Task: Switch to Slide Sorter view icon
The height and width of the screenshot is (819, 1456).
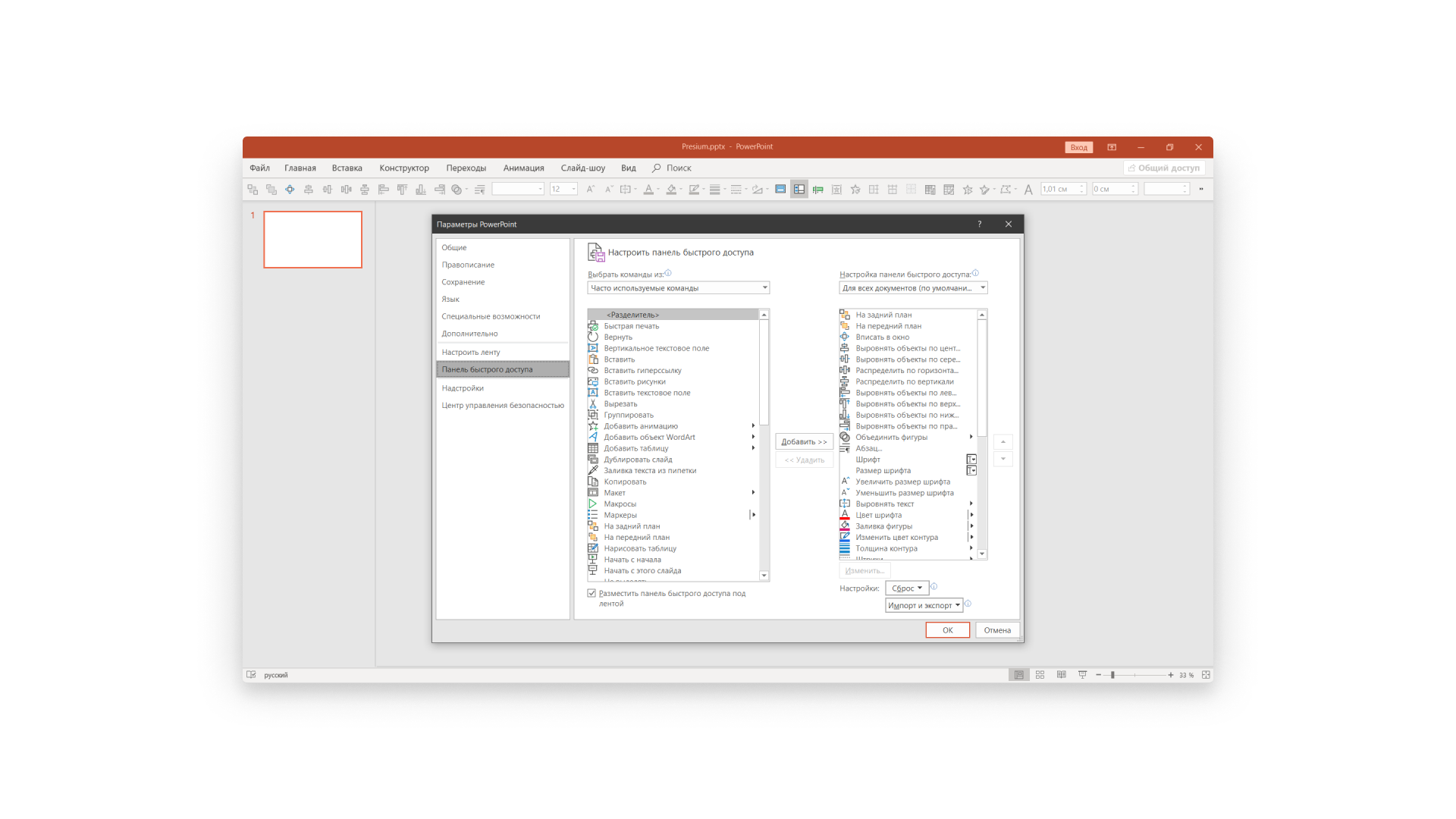Action: coord(1040,675)
